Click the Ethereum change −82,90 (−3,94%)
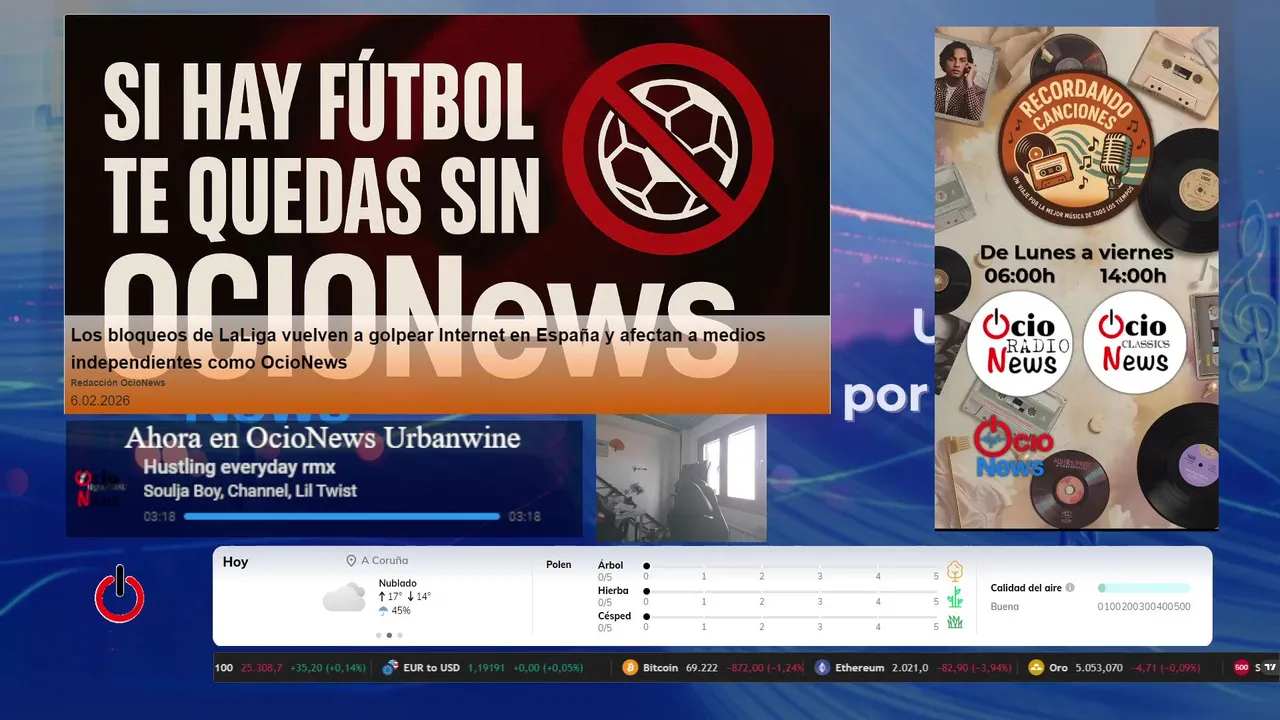The height and width of the screenshot is (720, 1280). pos(974,668)
